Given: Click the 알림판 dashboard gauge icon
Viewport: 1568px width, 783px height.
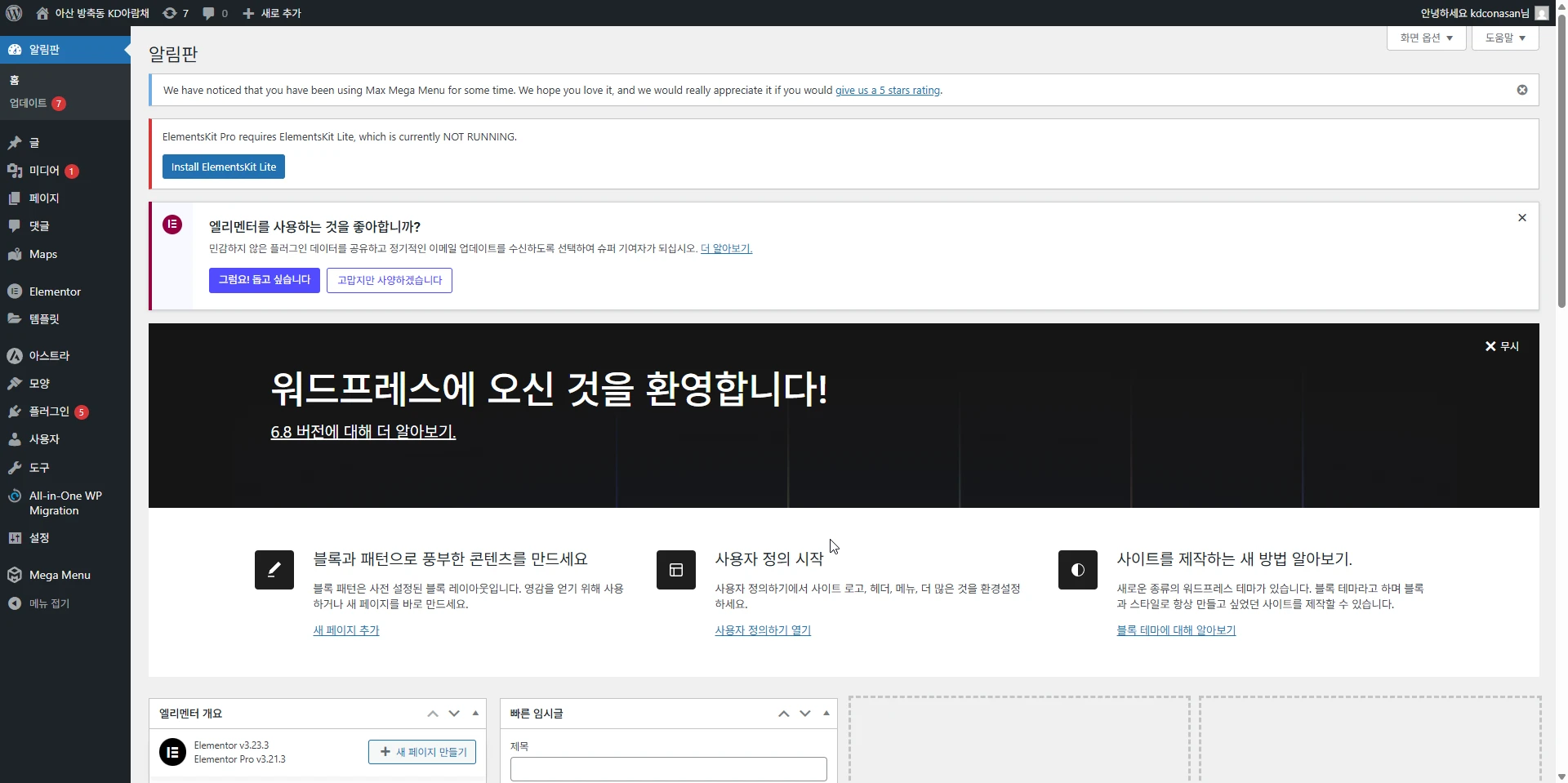Looking at the screenshot, I should click(x=15, y=50).
